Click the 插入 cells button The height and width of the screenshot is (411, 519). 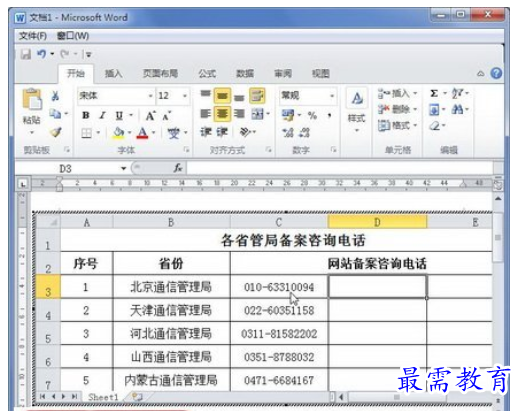click(x=397, y=93)
